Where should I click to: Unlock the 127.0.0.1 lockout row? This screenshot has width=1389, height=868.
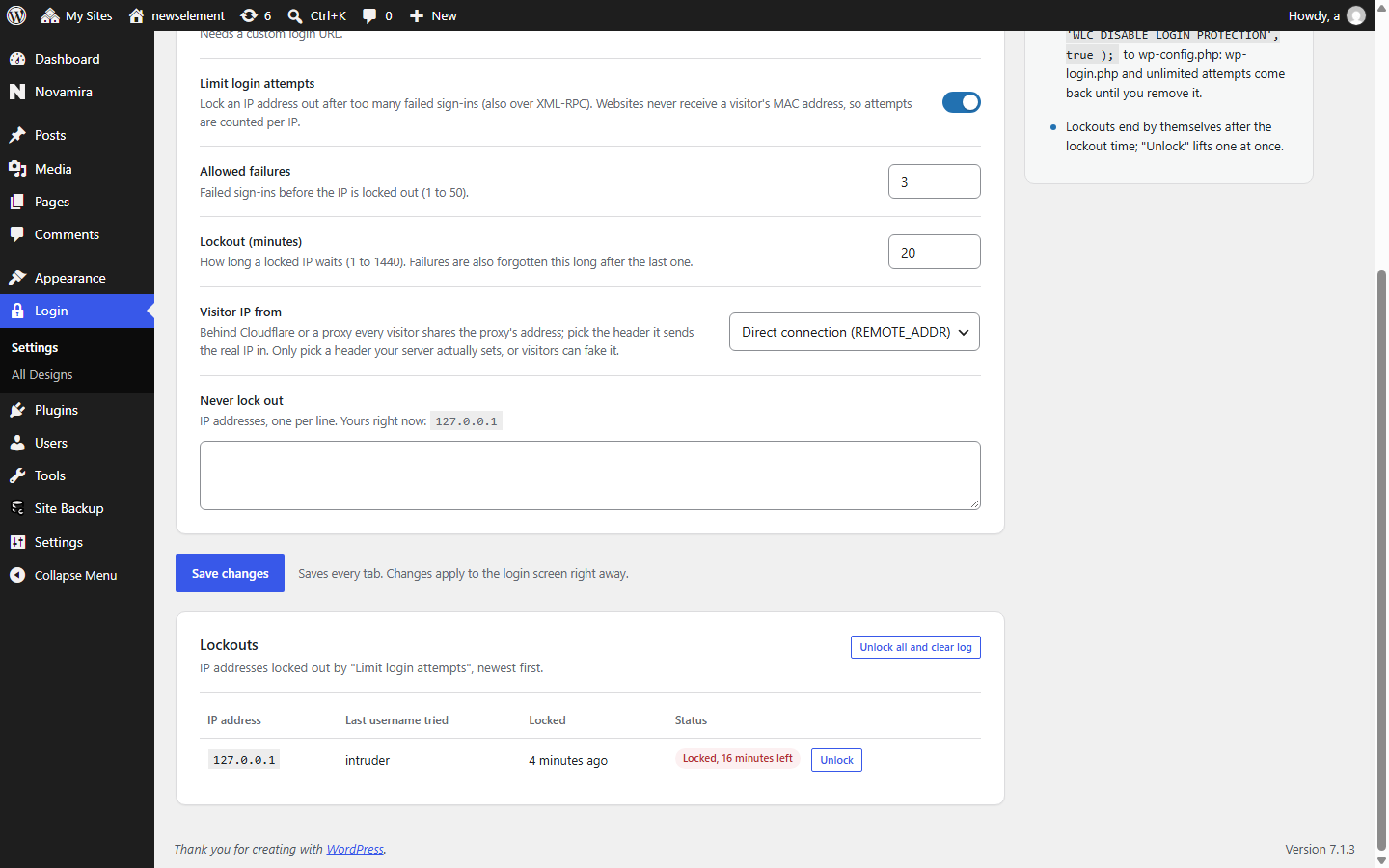click(836, 760)
